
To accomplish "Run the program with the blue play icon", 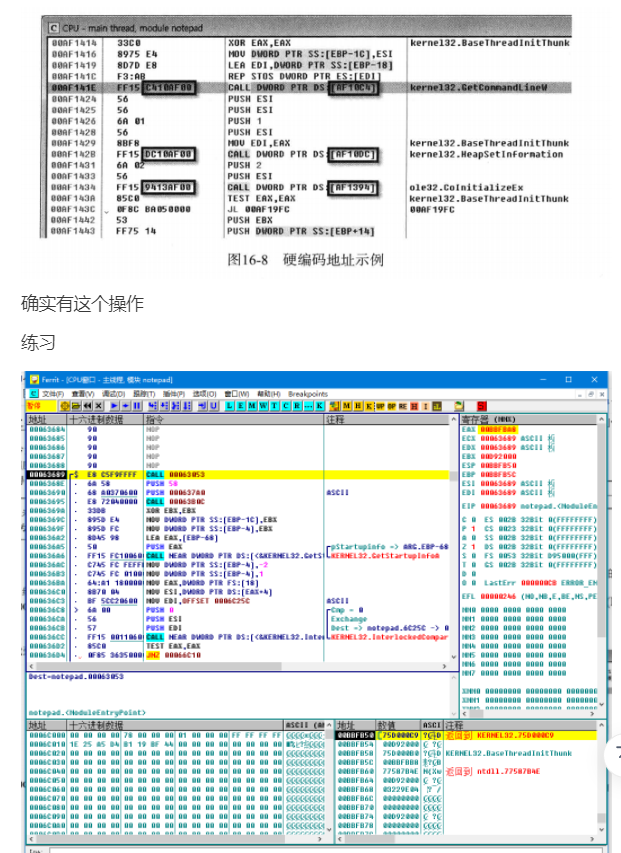I will click(114, 405).
